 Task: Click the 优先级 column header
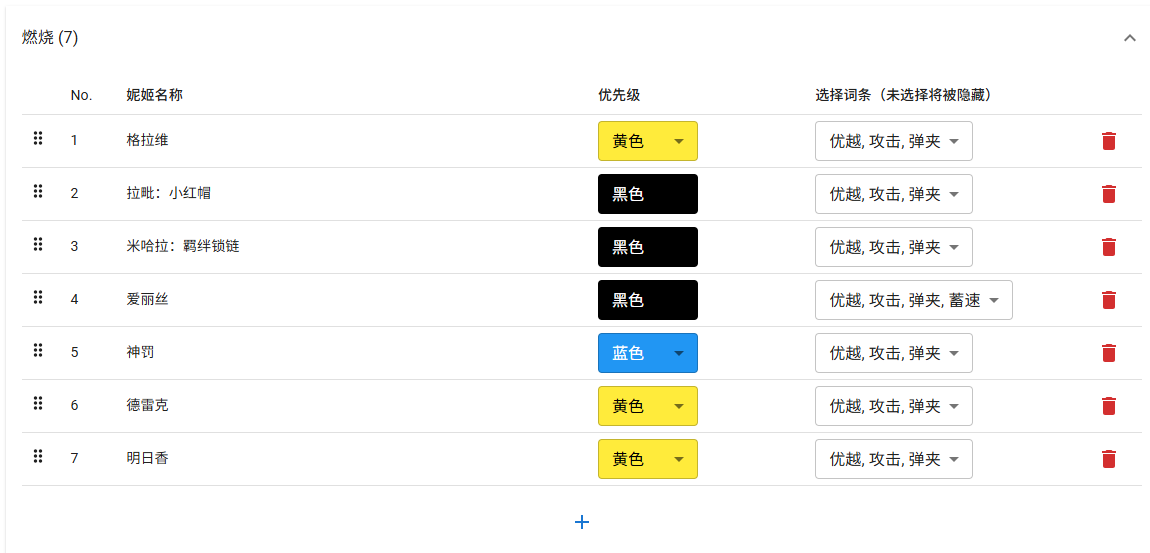coord(619,95)
